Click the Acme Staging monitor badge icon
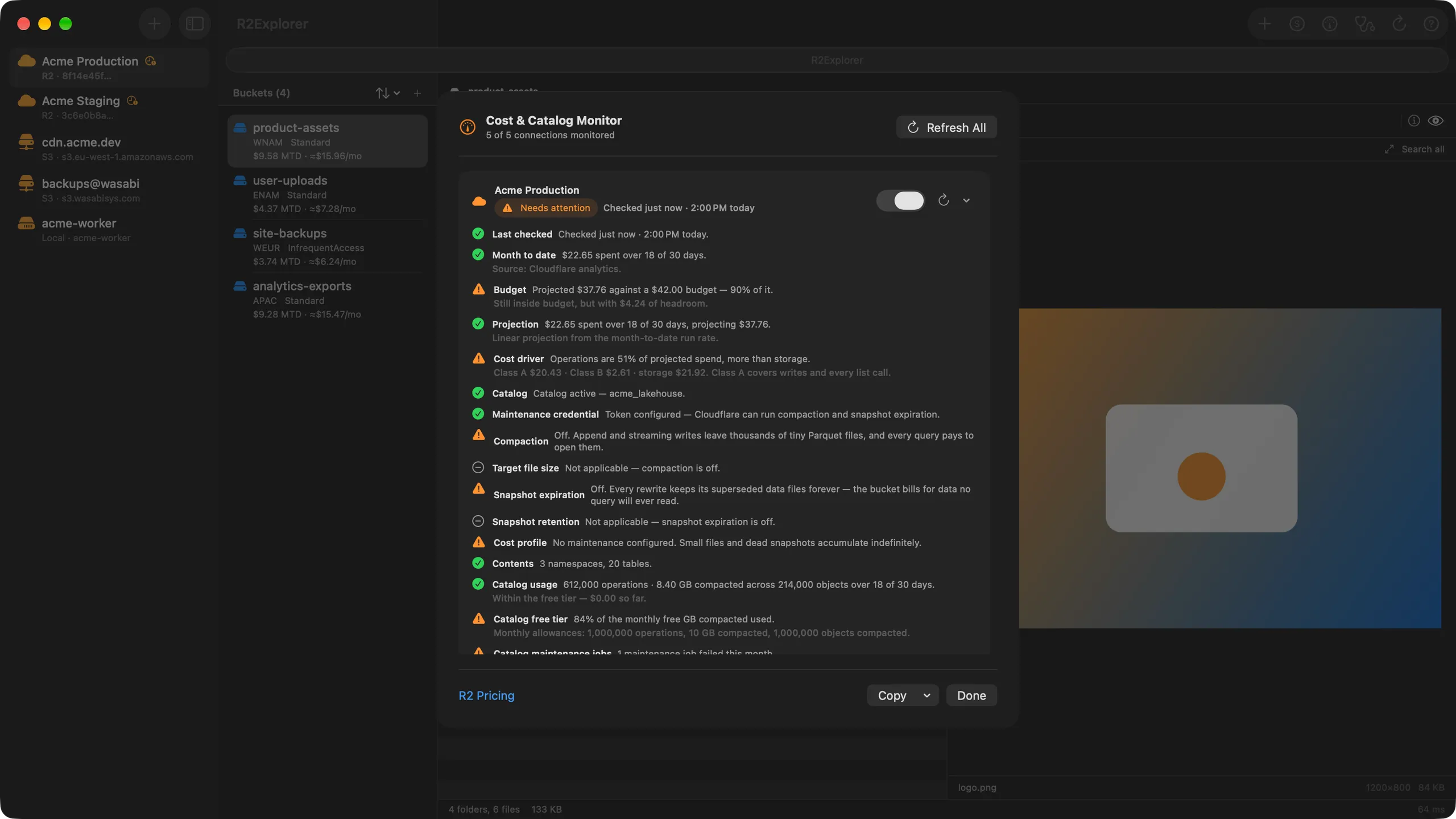This screenshot has height=819, width=1456. tap(133, 101)
